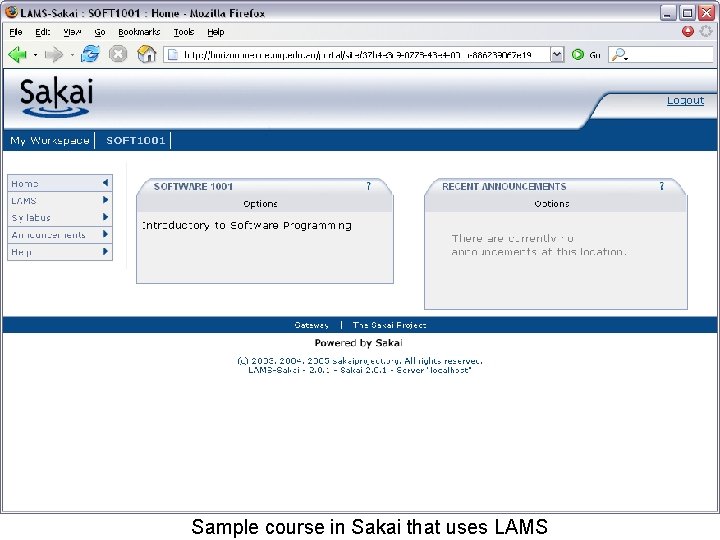Image resolution: width=720 pixels, height=540 pixels.
Task: Click the Sakai logo
Action: pos(56,97)
